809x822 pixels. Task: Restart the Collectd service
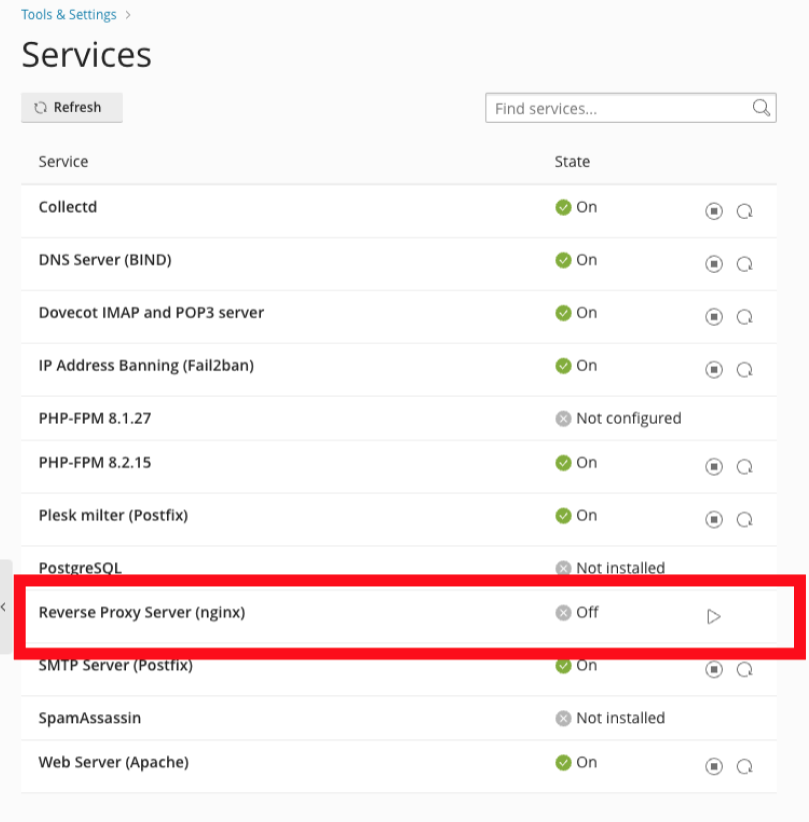744,211
